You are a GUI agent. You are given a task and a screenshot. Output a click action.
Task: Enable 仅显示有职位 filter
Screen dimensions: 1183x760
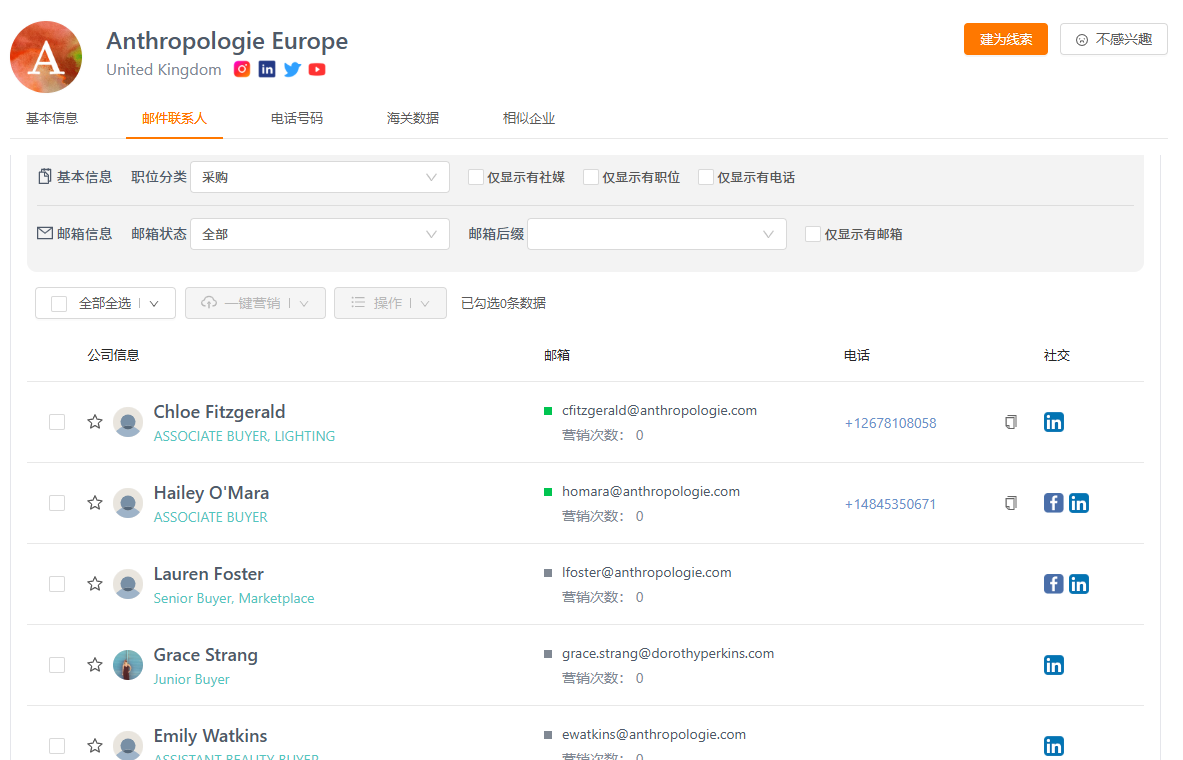[x=591, y=177]
